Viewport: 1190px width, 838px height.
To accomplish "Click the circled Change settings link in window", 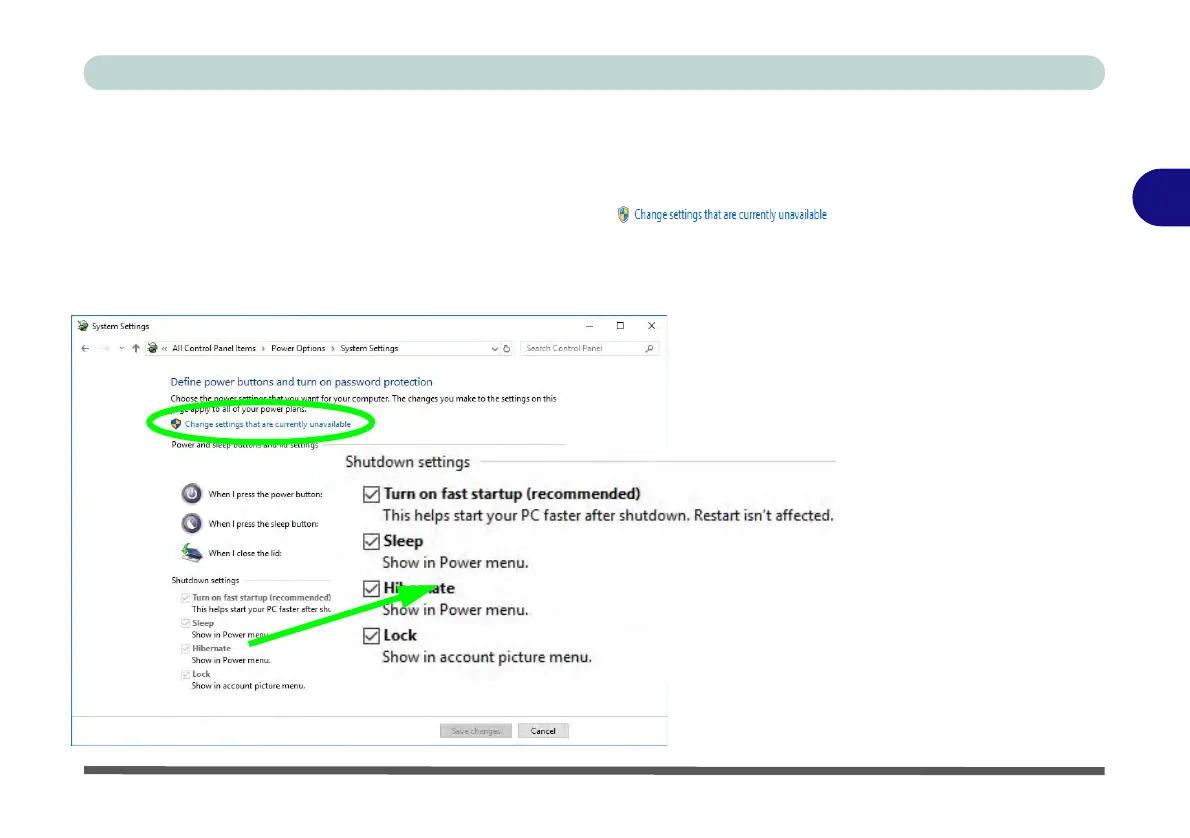I will pyautogui.click(x=267, y=424).
